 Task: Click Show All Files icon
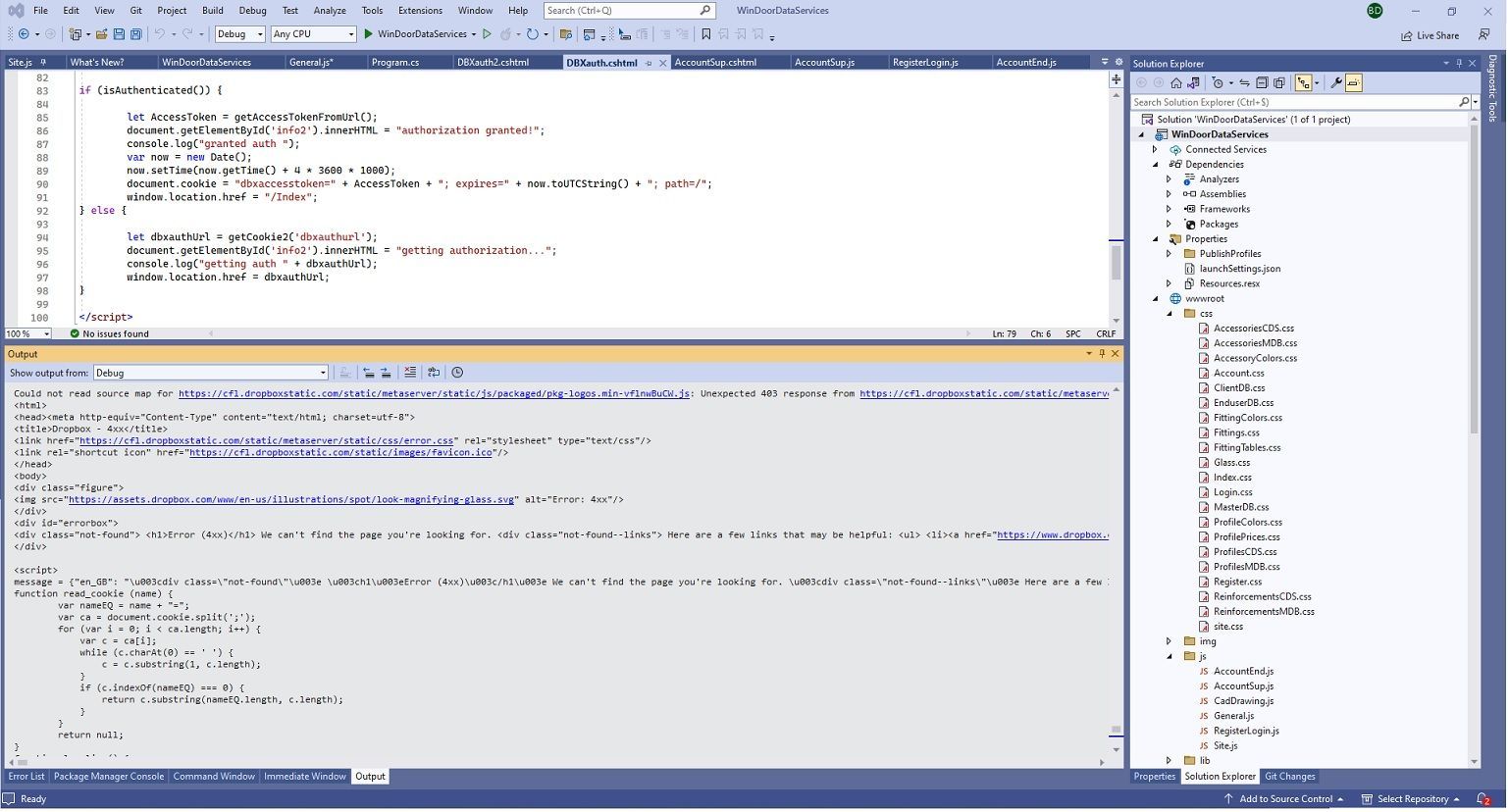coord(1279,83)
